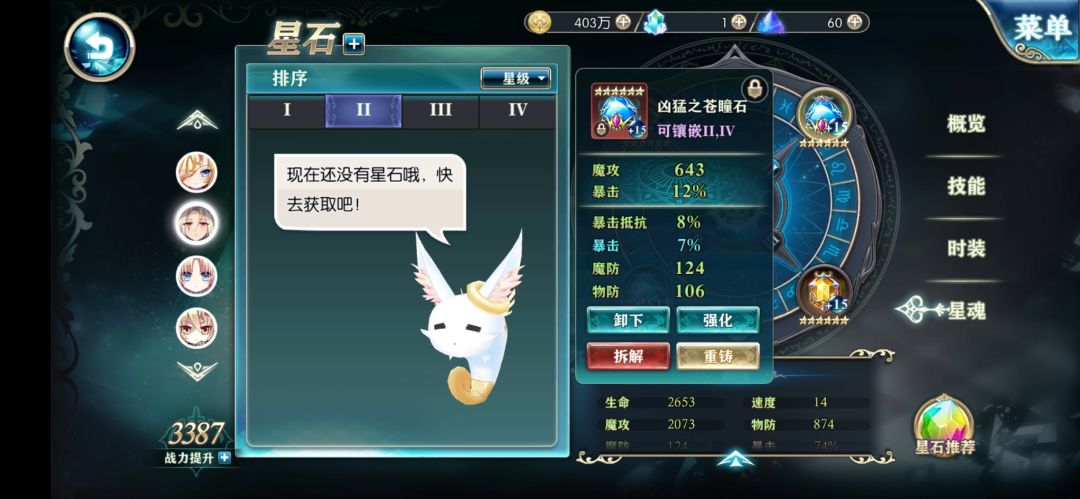
Task: Add gold with the plus beside 403万
Action: click(623, 22)
